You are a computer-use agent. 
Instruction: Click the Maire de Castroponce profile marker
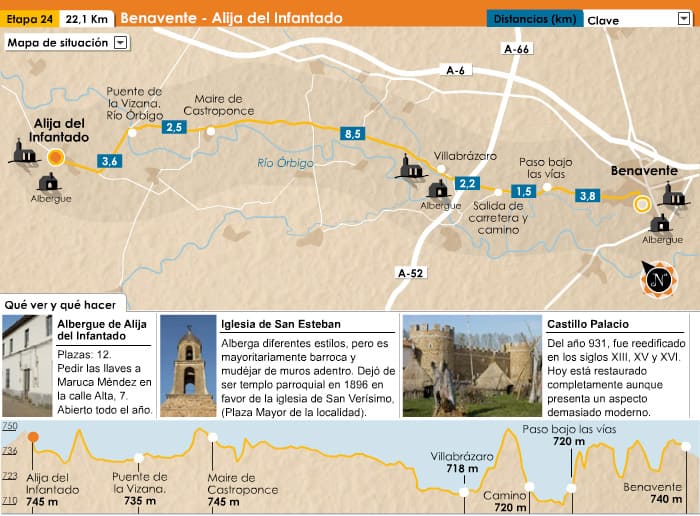pos(212,437)
